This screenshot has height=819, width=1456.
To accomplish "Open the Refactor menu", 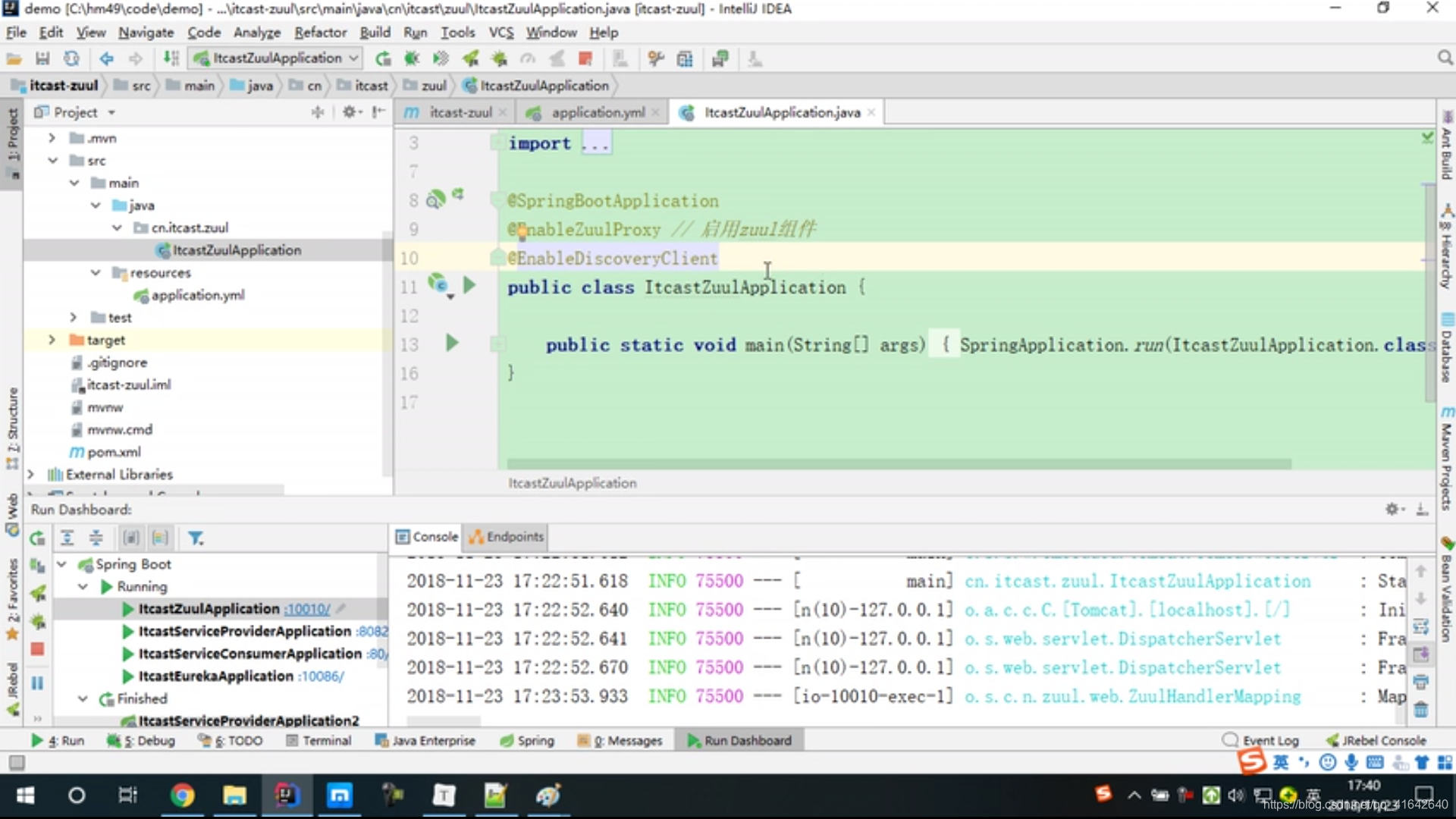I will [x=320, y=33].
